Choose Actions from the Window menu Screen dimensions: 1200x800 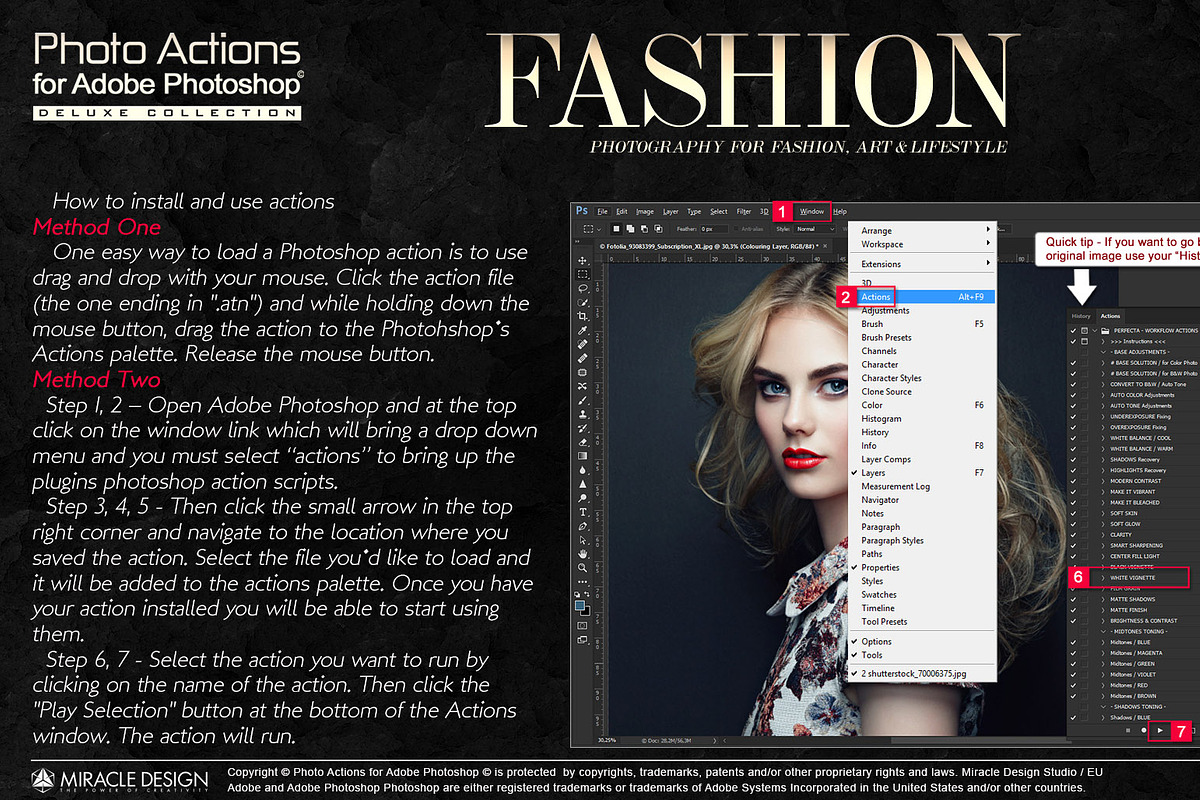[924, 297]
